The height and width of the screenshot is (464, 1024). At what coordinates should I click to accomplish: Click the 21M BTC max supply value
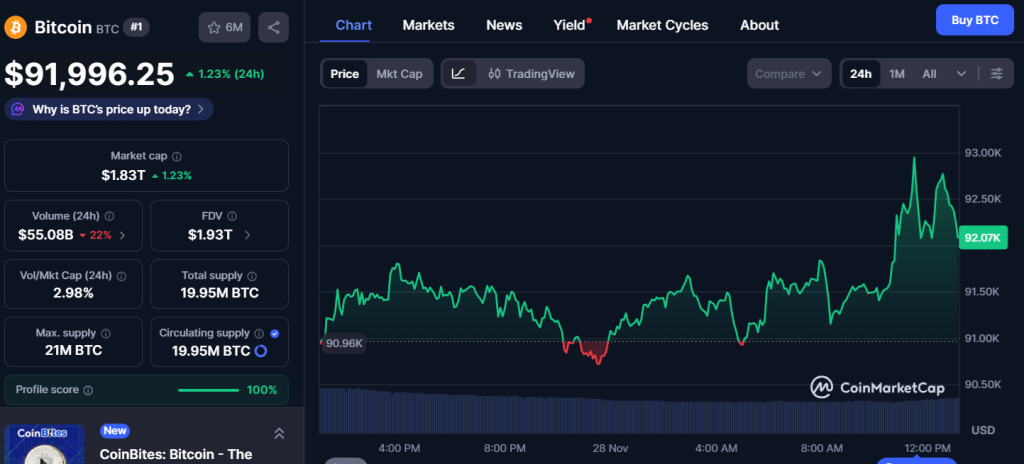click(73, 350)
